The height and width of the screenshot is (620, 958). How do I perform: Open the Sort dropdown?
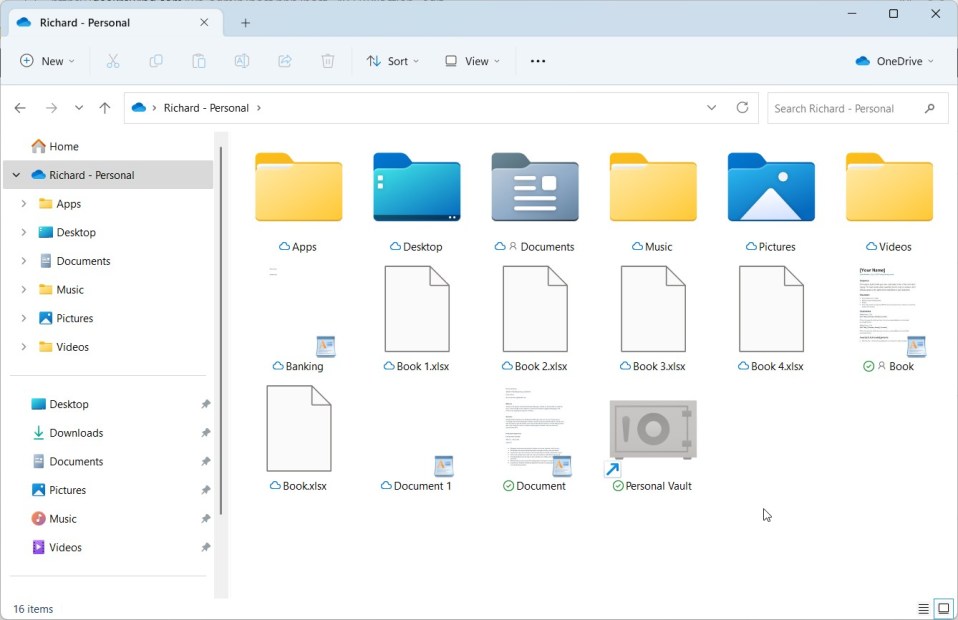[392, 61]
